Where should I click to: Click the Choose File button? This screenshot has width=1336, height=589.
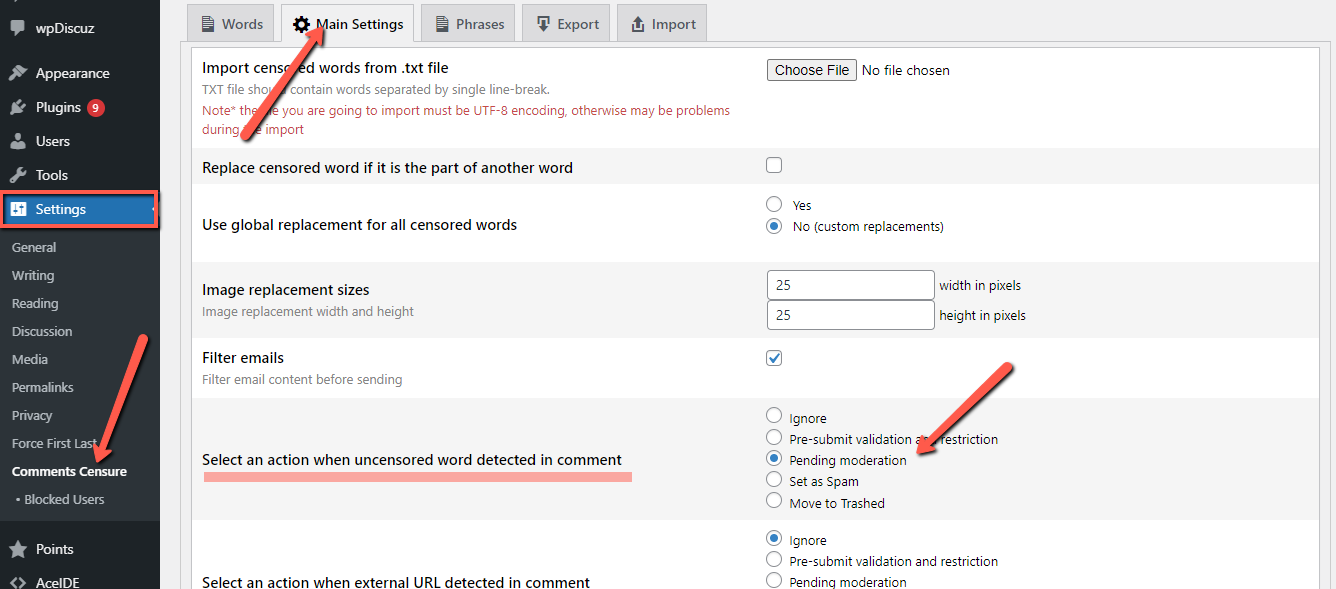pyautogui.click(x=811, y=70)
